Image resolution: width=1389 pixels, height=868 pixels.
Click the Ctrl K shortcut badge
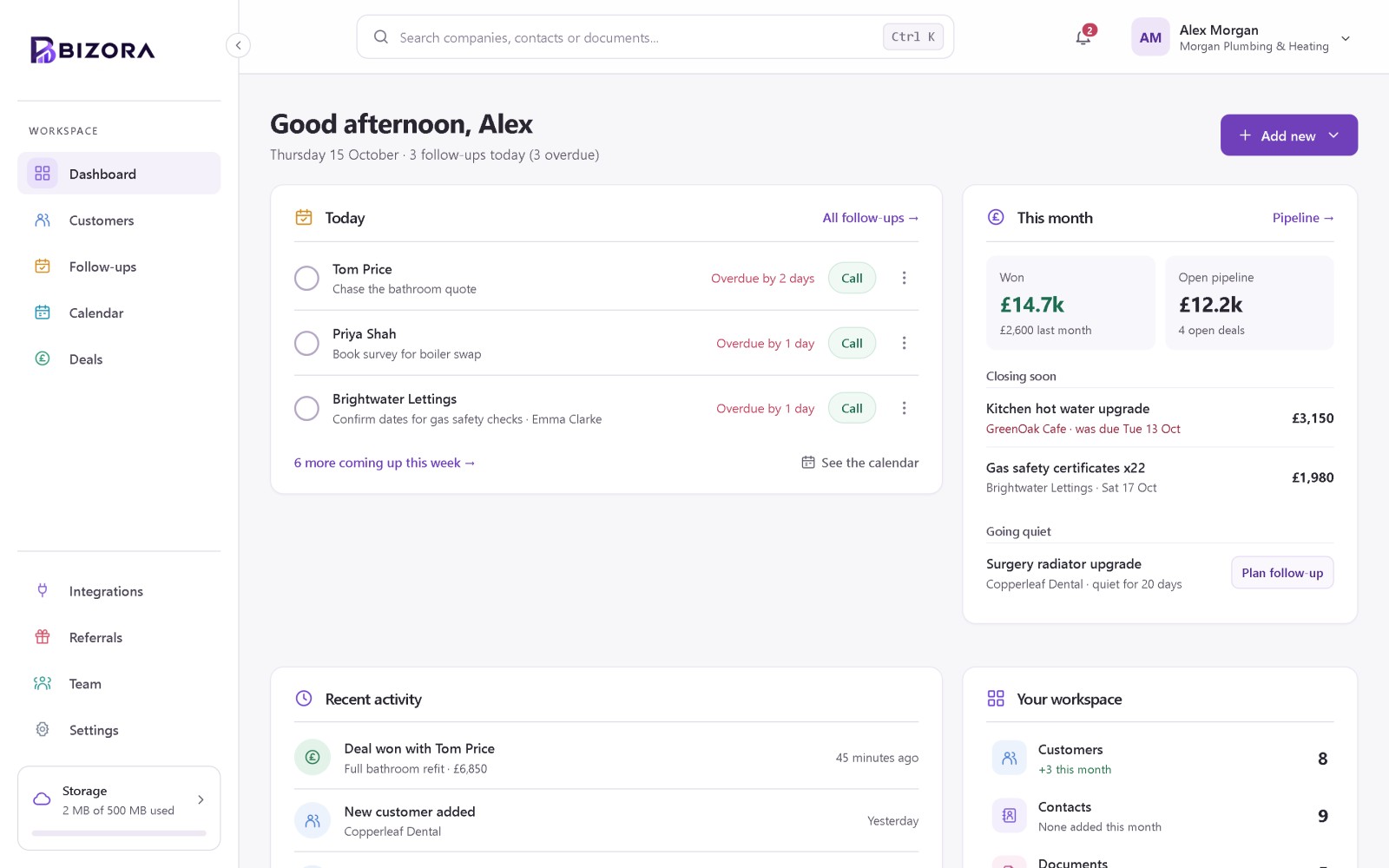912,36
